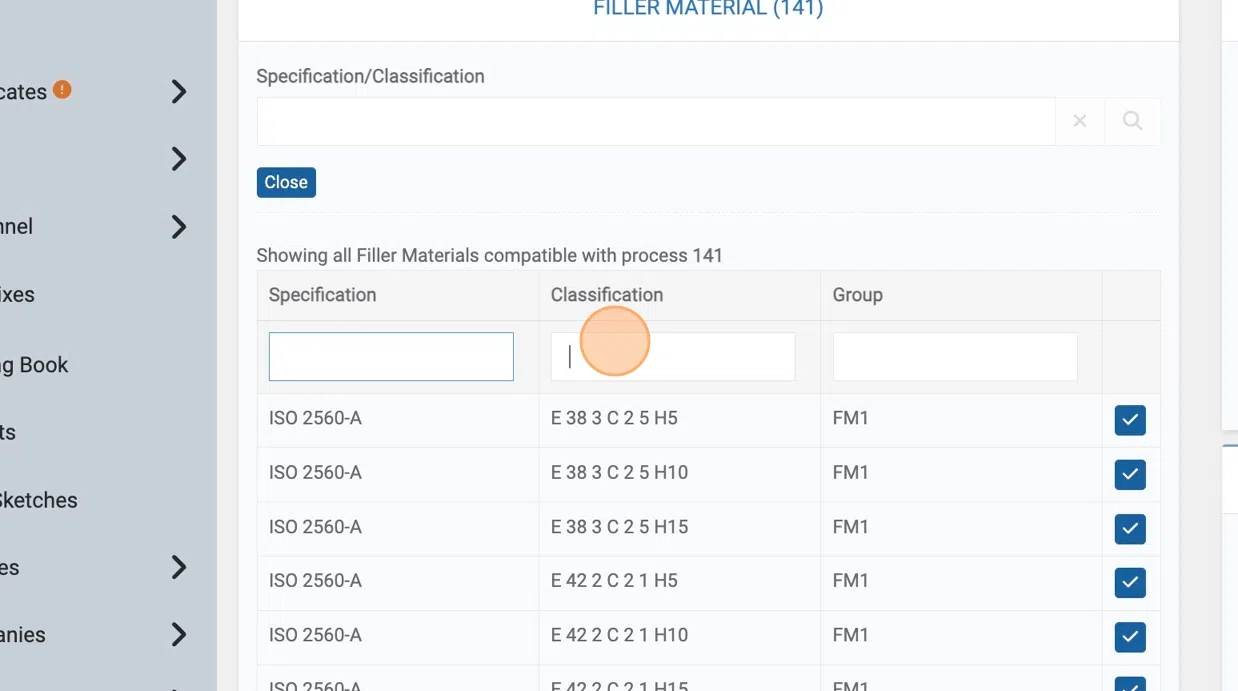Toggle checkbox for E 38 3 C 2 5 H15
The width and height of the screenshot is (1238, 691).
coord(1130,528)
